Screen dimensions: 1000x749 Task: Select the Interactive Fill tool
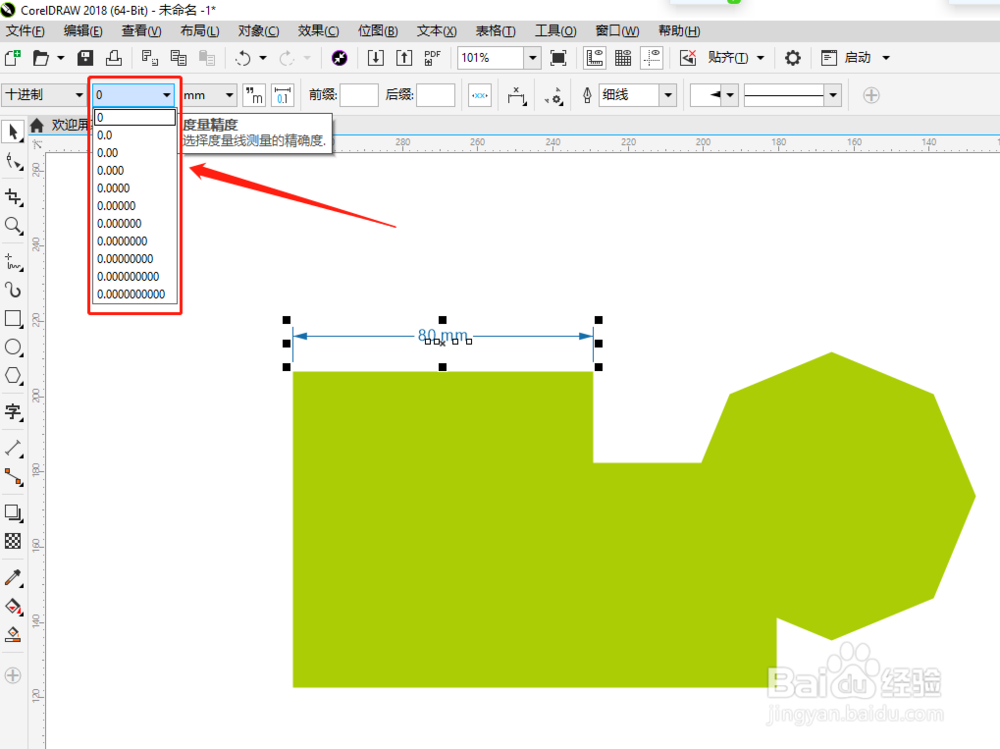[13, 606]
